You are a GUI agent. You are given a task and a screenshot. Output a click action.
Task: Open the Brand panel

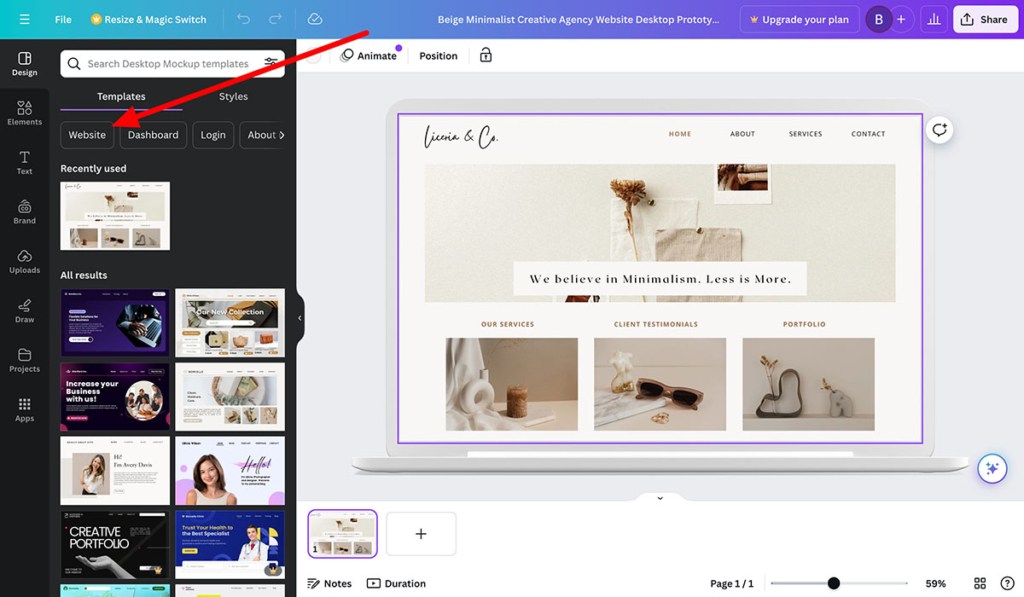[x=25, y=211]
